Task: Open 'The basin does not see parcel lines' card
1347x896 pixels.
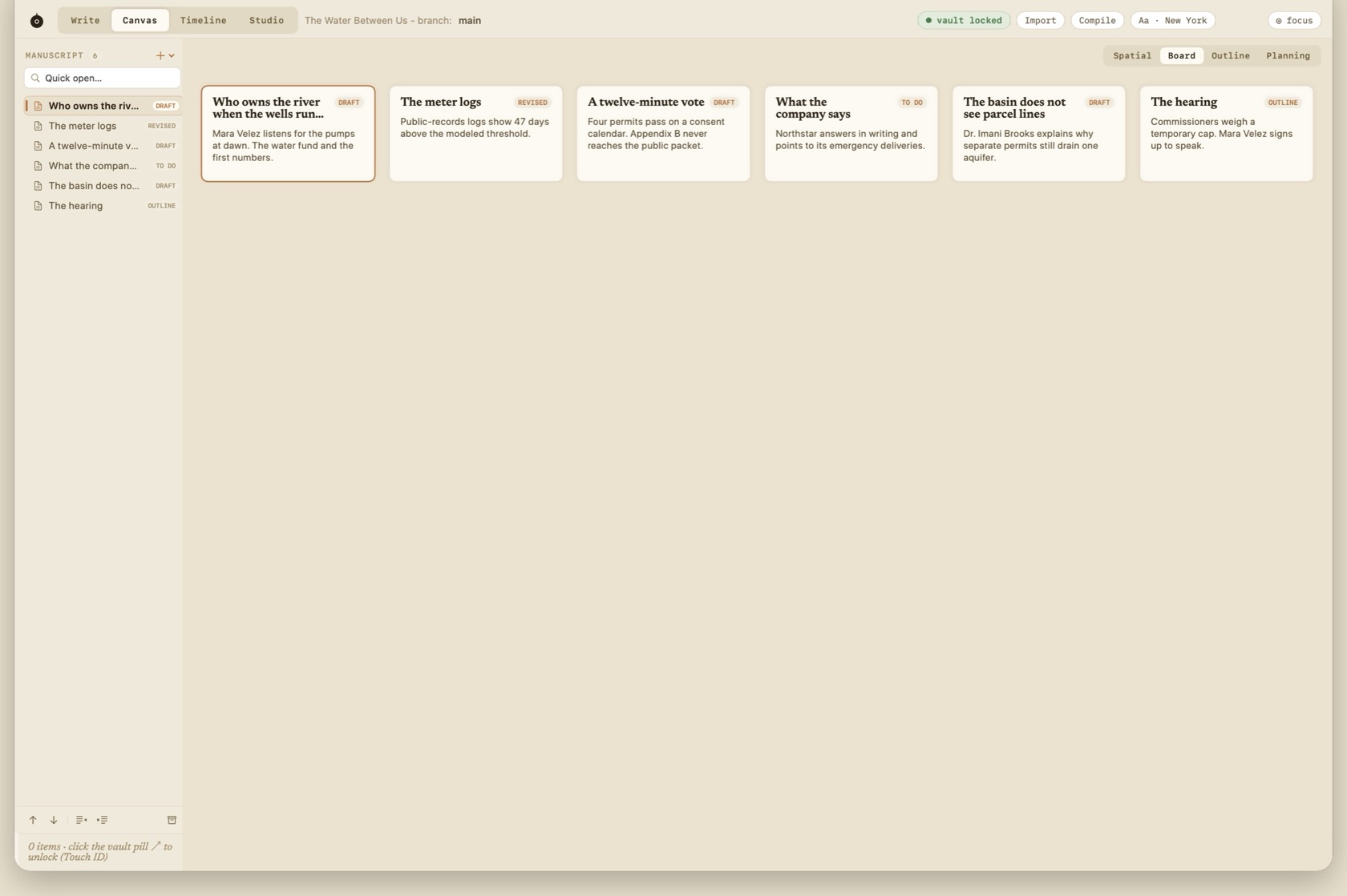Action: [1038, 134]
